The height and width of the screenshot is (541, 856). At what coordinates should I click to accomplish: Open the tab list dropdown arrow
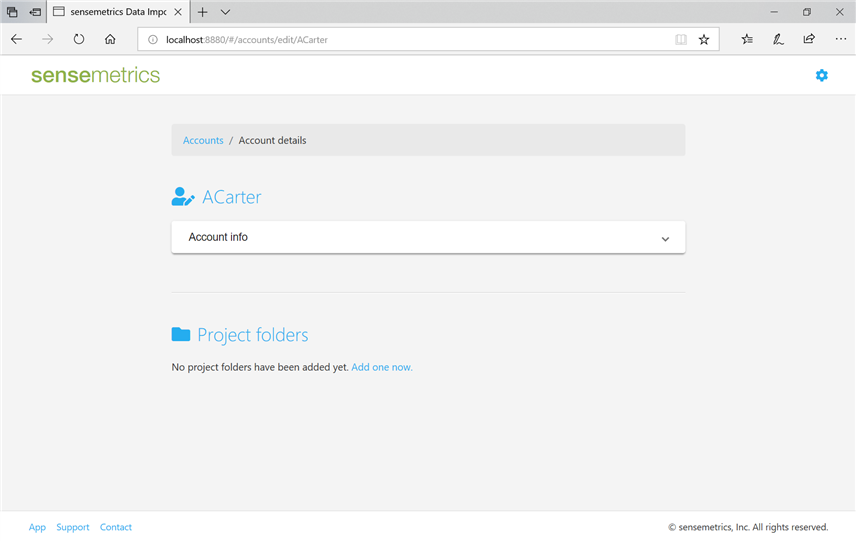(x=225, y=12)
